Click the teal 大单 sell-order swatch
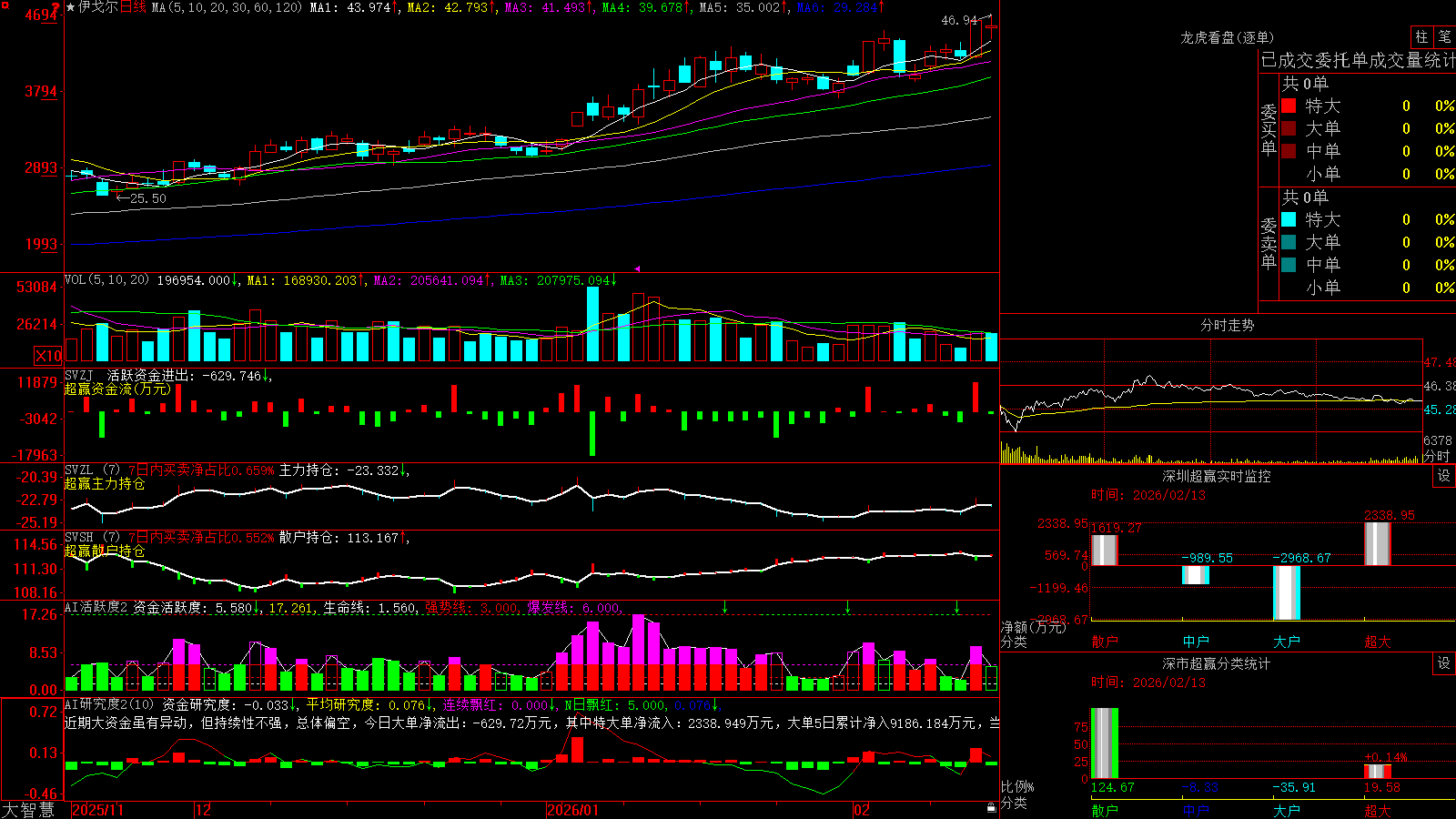Screen dimensions: 1456x819 tap(1289, 242)
